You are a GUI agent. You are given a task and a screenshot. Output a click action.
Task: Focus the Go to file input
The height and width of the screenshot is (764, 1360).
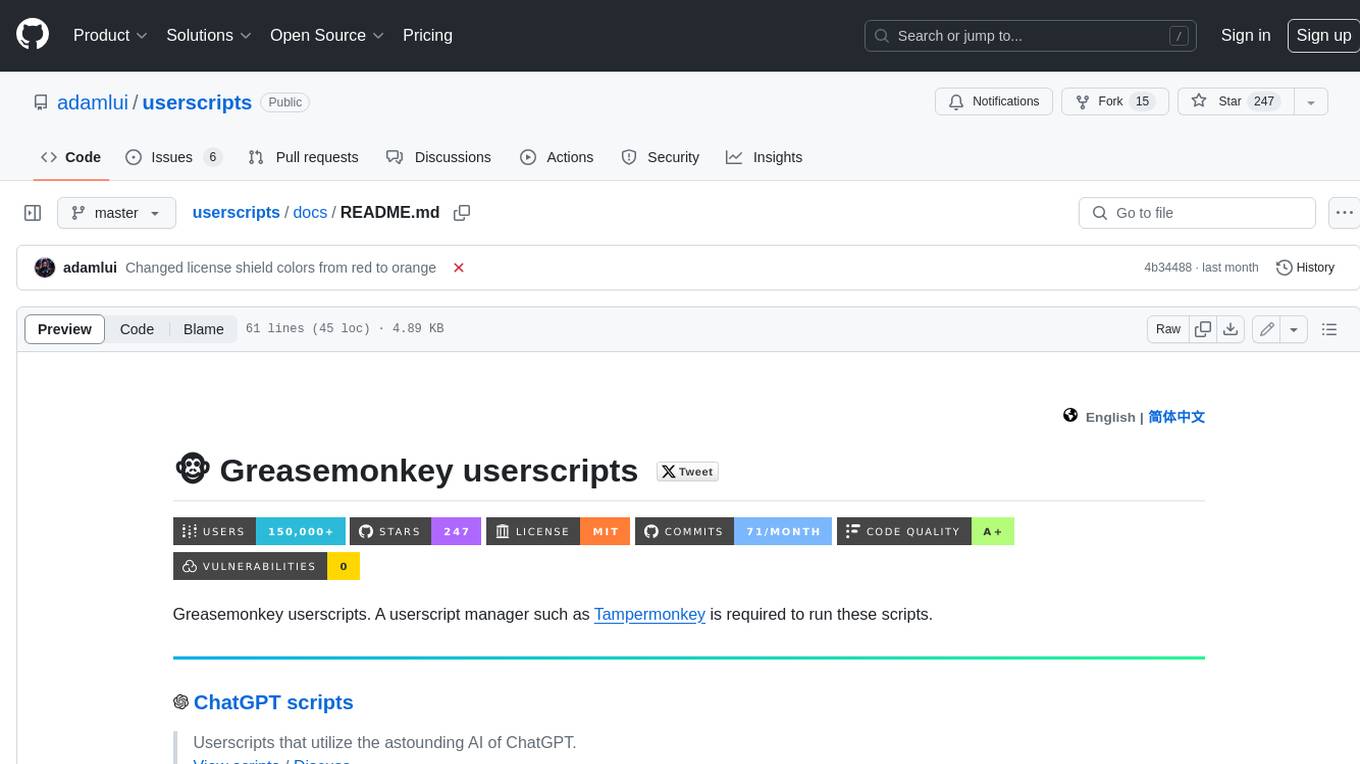pyautogui.click(x=1197, y=213)
